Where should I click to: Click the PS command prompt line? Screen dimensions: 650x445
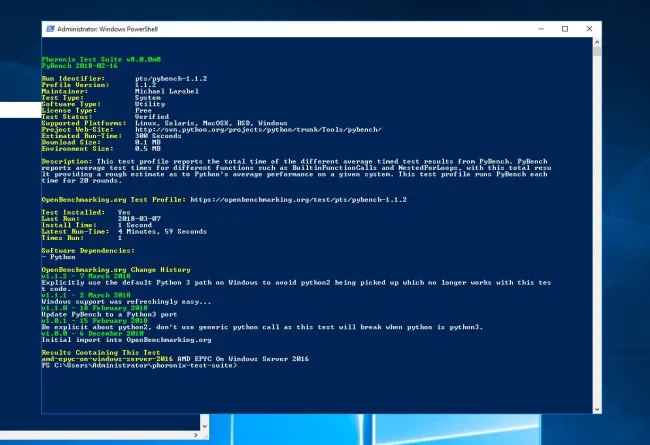(138, 365)
